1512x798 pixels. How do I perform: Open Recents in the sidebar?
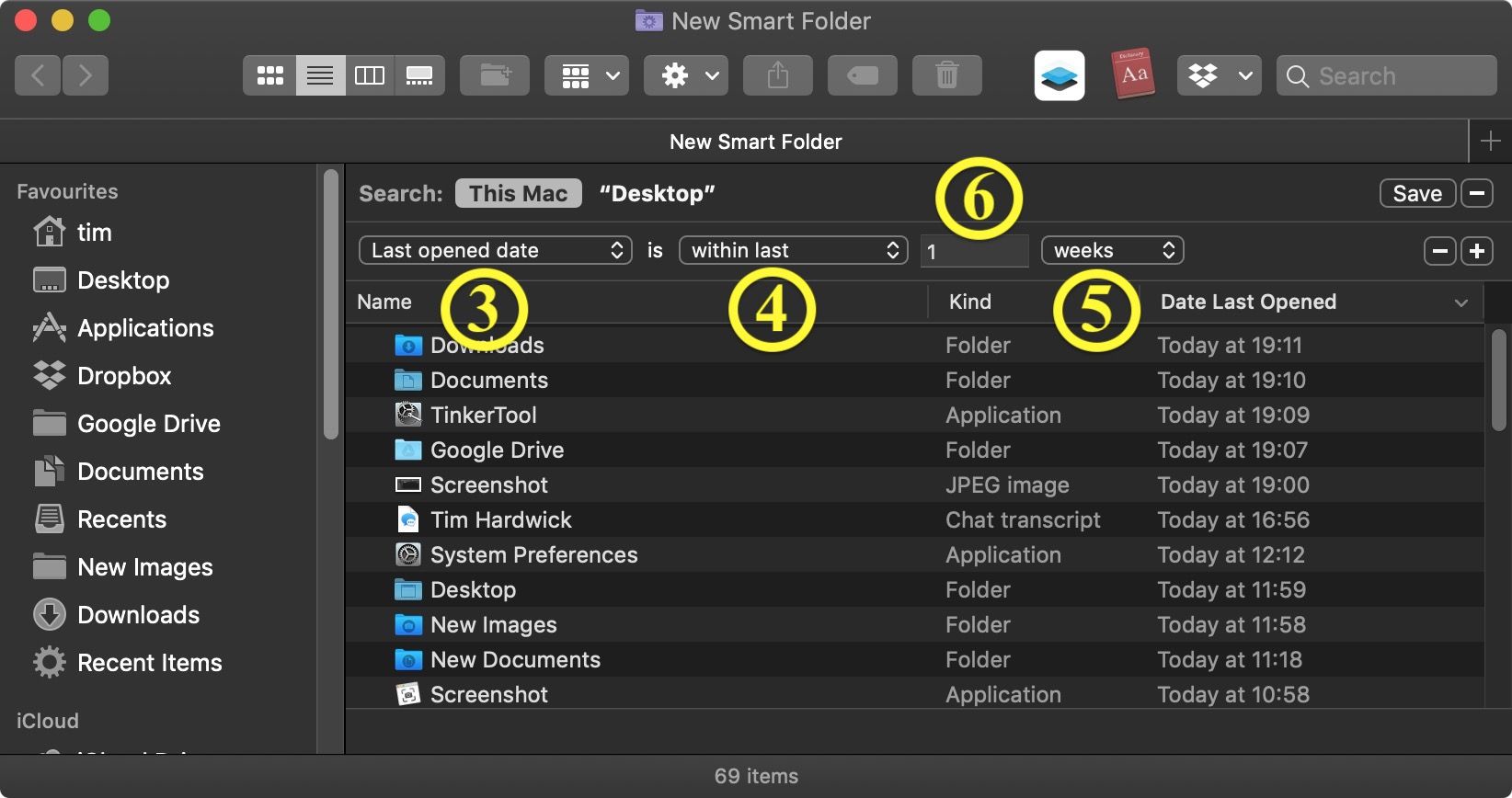point(121,519)
